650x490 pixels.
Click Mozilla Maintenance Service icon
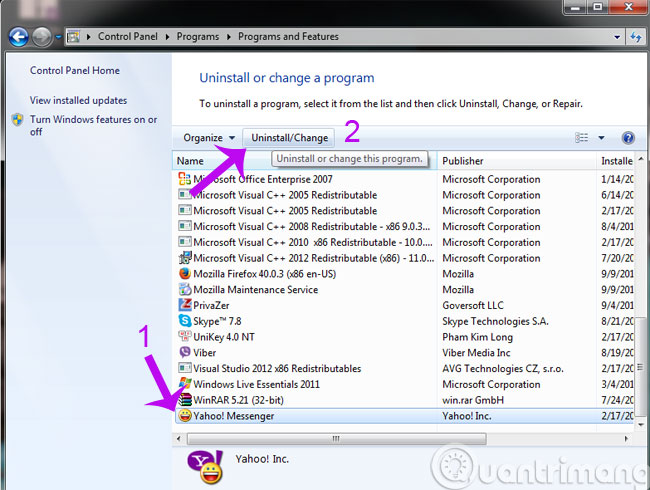coord(184,289)
